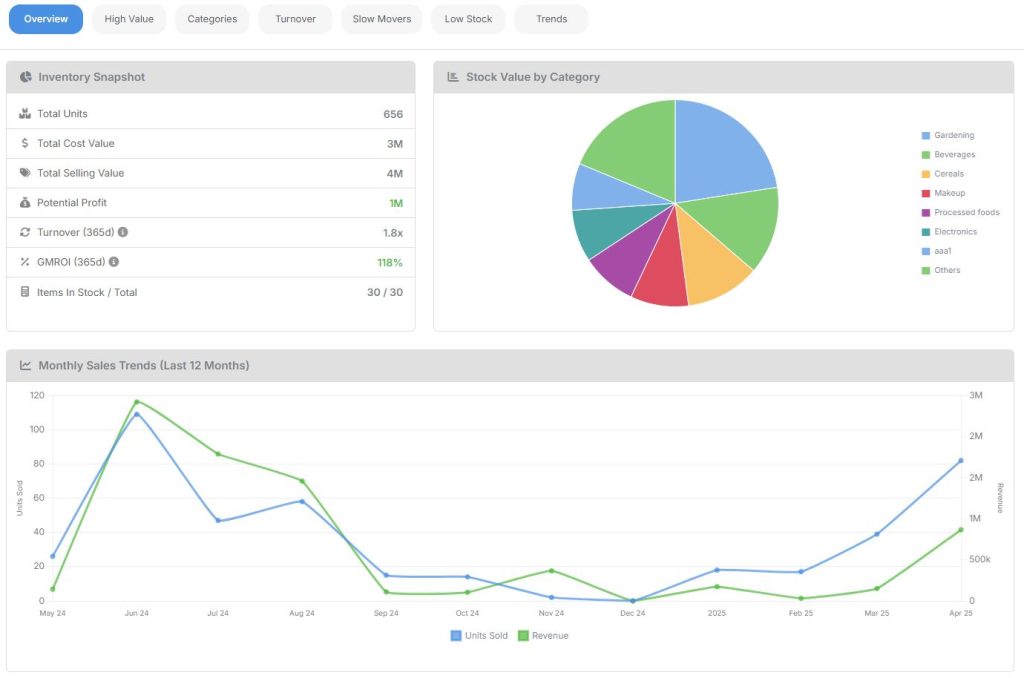Click the line chart icon beside Monthly Sales Trends

pyautogui.click(x=26, y=365)
